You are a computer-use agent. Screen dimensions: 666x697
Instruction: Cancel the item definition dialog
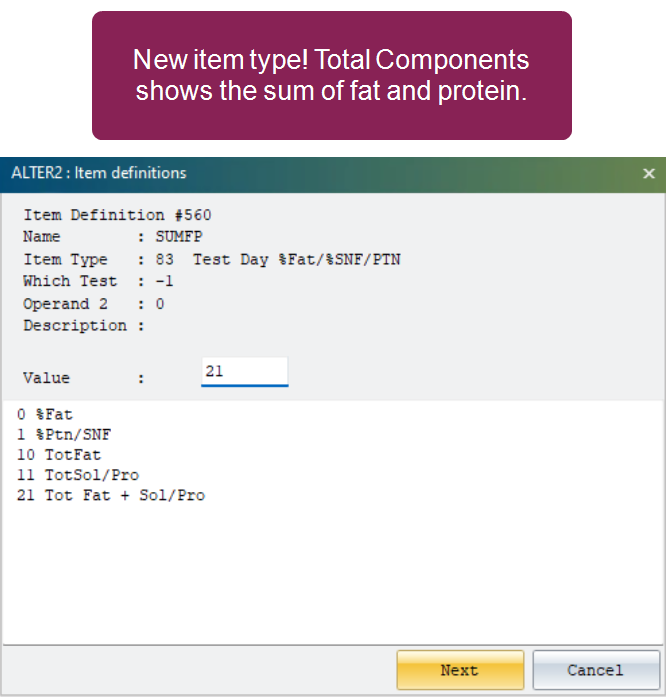[x=596, y=670]
